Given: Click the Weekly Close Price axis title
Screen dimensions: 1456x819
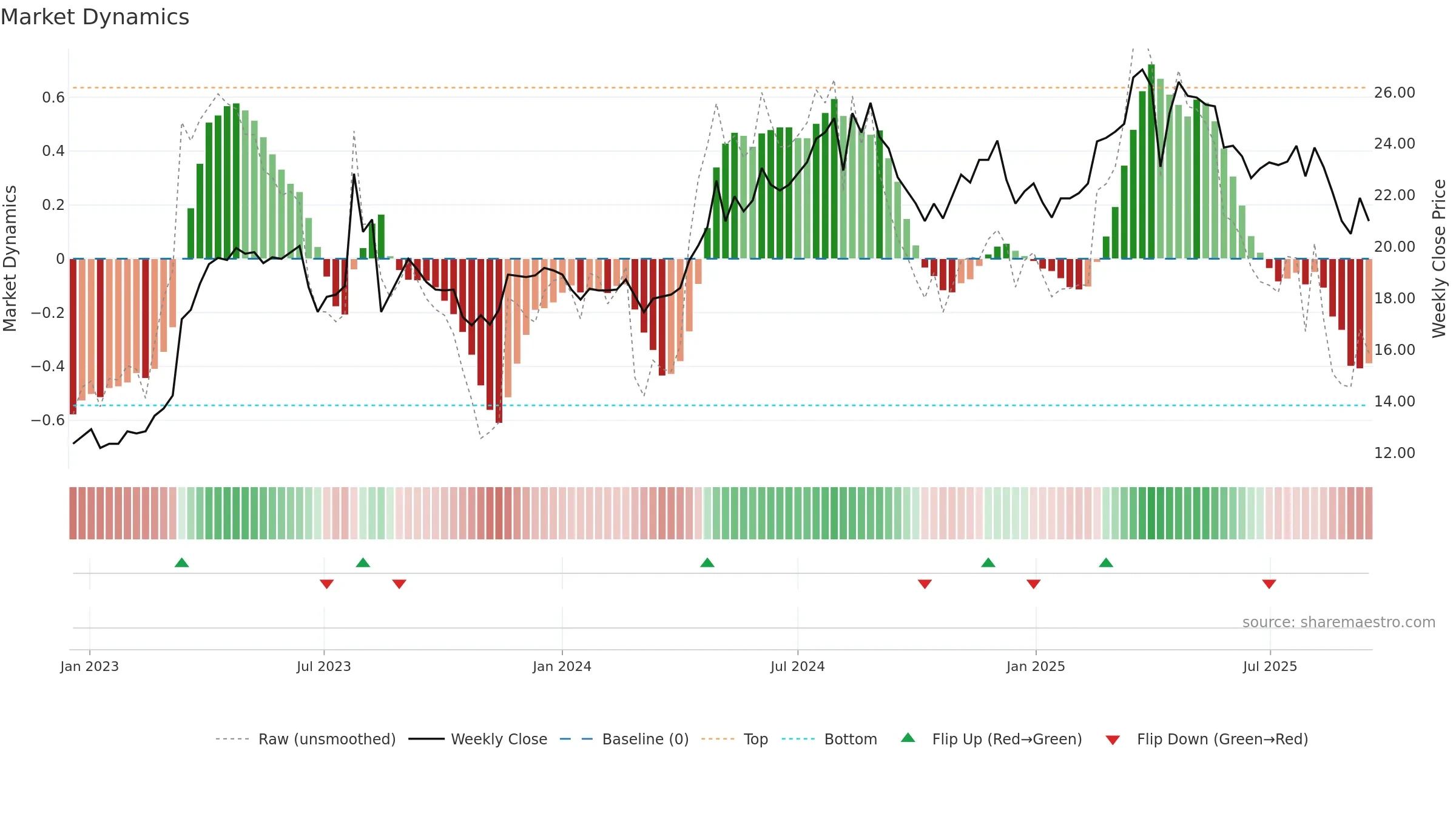Looking at the screenshot, I should (x=1439, y=258).
